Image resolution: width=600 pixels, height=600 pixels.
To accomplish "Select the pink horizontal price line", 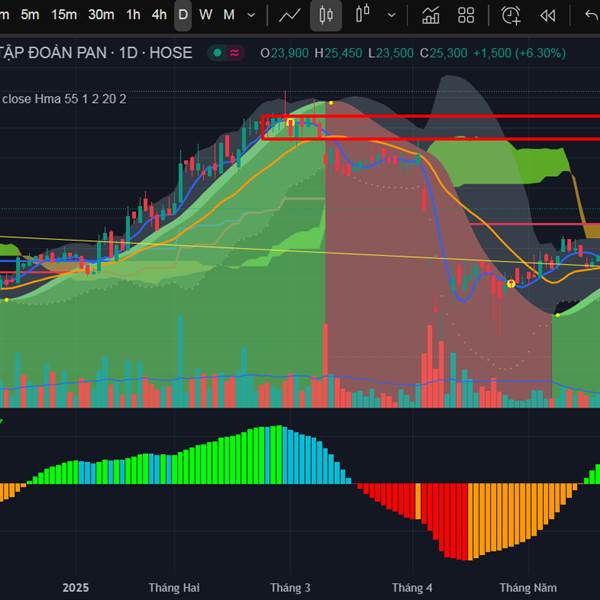I will click(535, 224).
